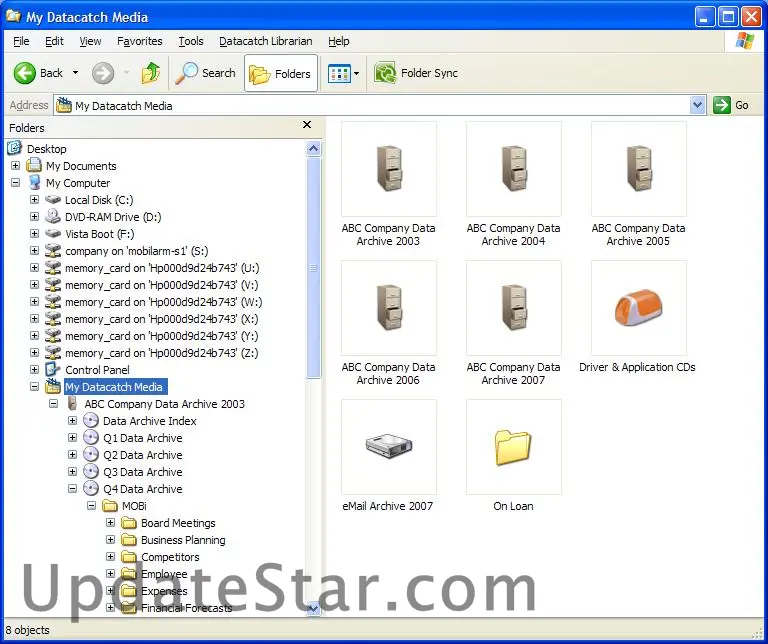Select the On Loan folder icon
This screenshot has height=644, width=768.
[x=513, y=447]
